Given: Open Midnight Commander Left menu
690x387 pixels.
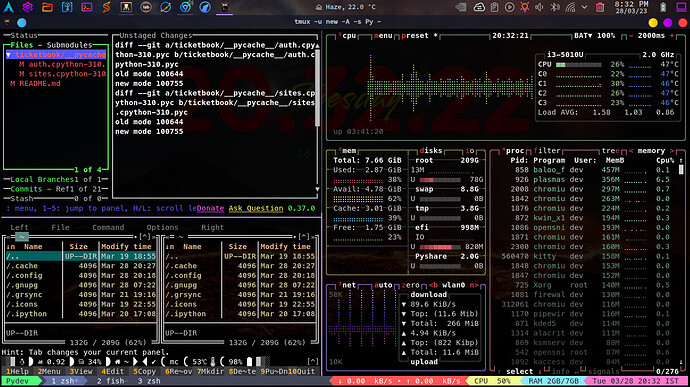Looking at the screenshot, I should [x=19, y=228].
